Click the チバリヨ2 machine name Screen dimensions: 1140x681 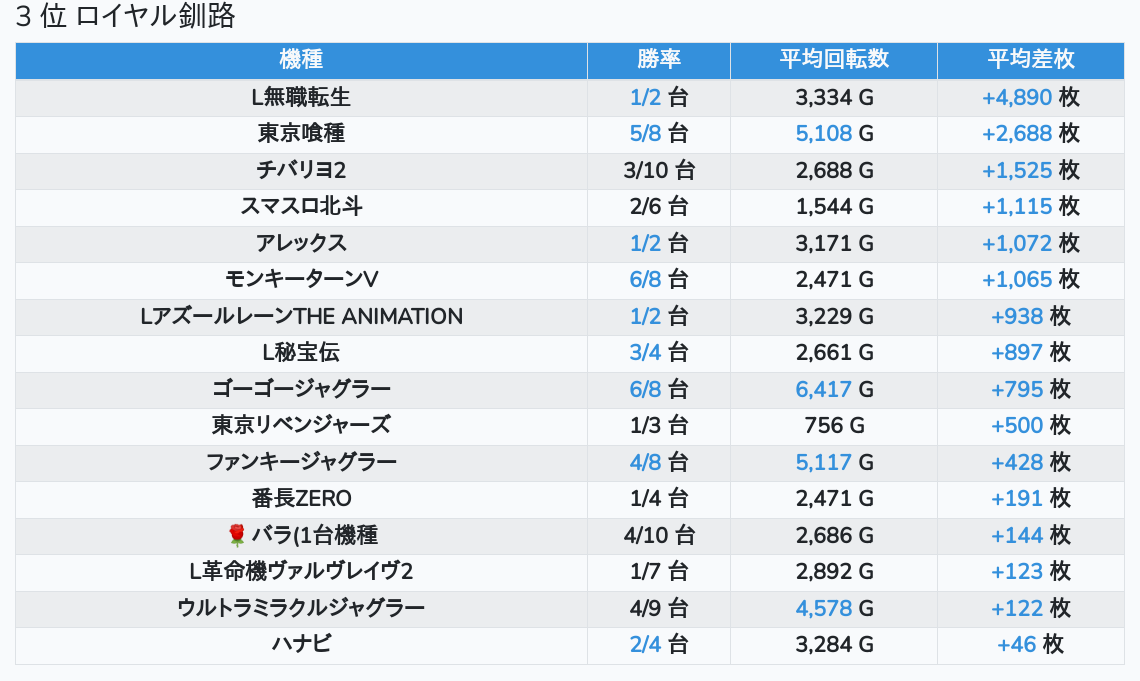pyautogui.click(x=301, y=170)
